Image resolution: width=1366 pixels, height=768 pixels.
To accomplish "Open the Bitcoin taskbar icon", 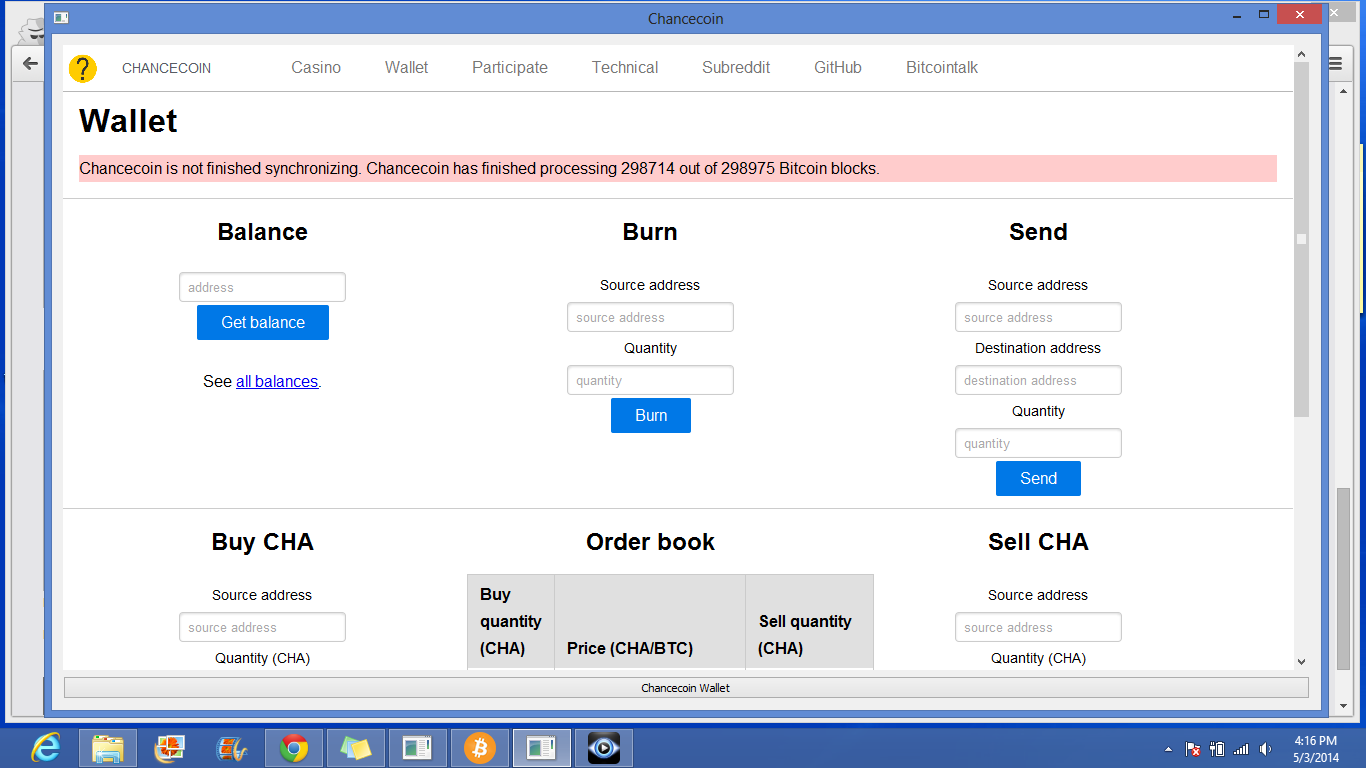I will (x=480, y=748).
